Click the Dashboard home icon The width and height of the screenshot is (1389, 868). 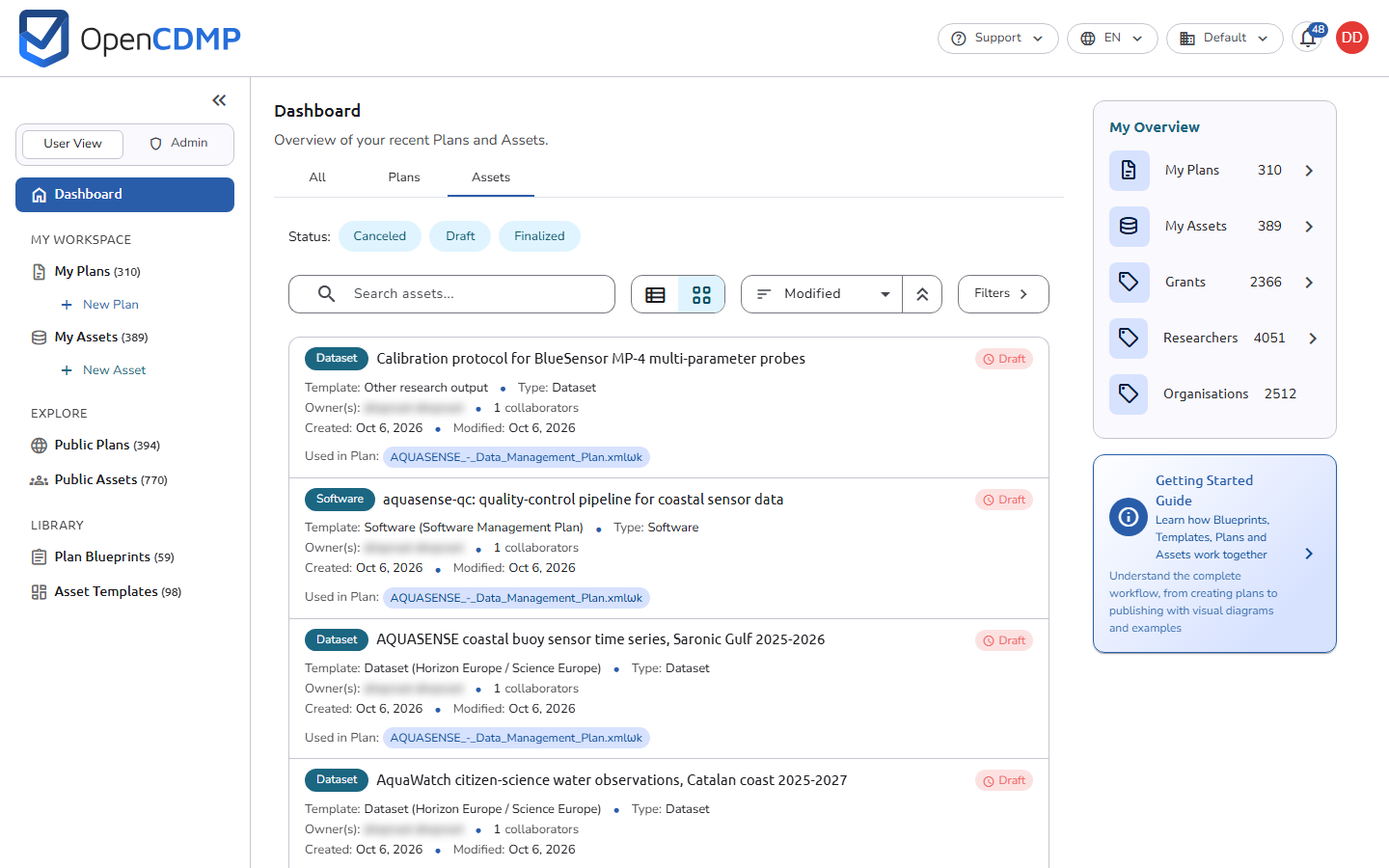pos(40,195)
